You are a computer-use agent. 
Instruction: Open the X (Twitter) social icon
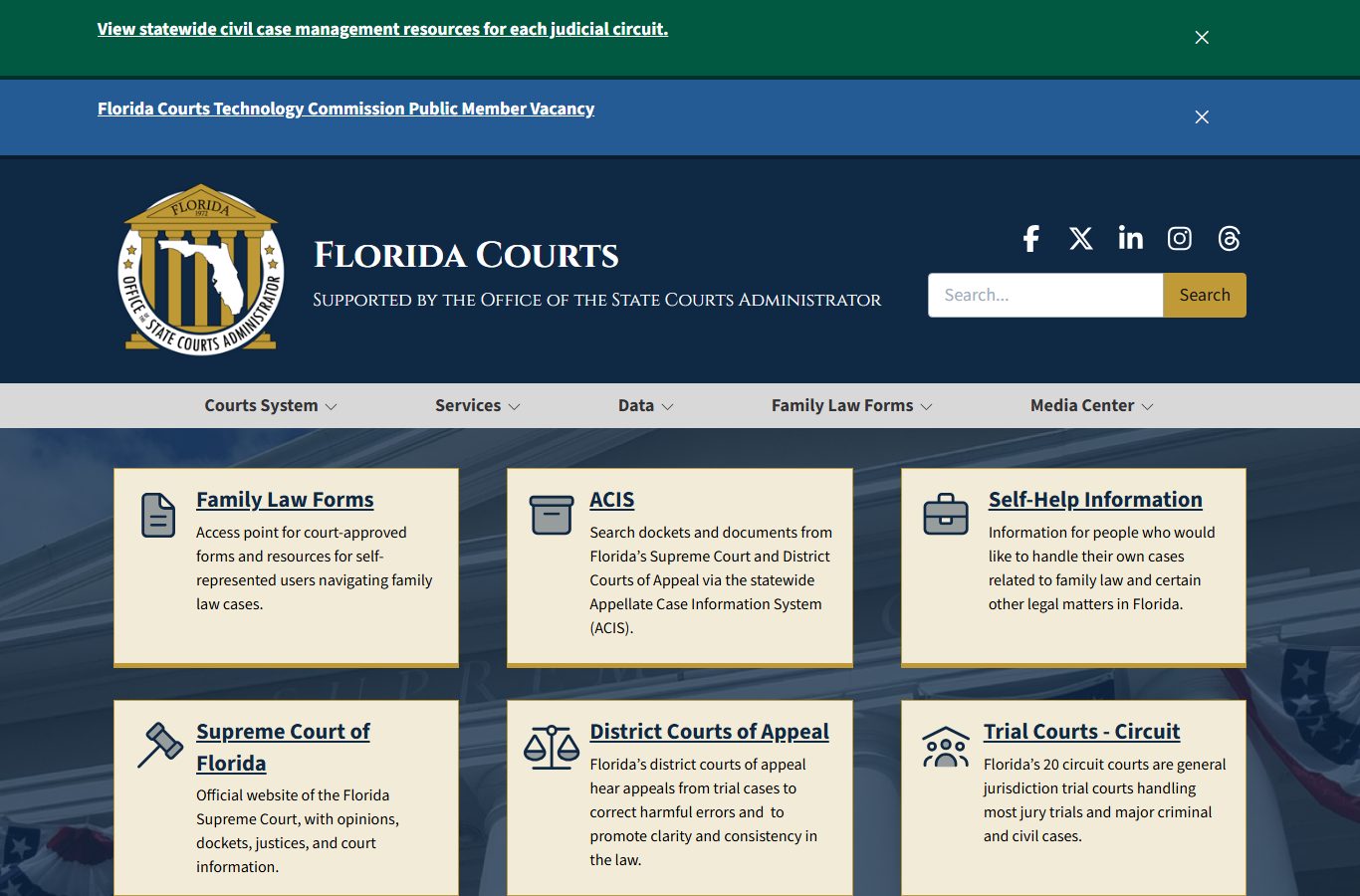point(1080,238)
